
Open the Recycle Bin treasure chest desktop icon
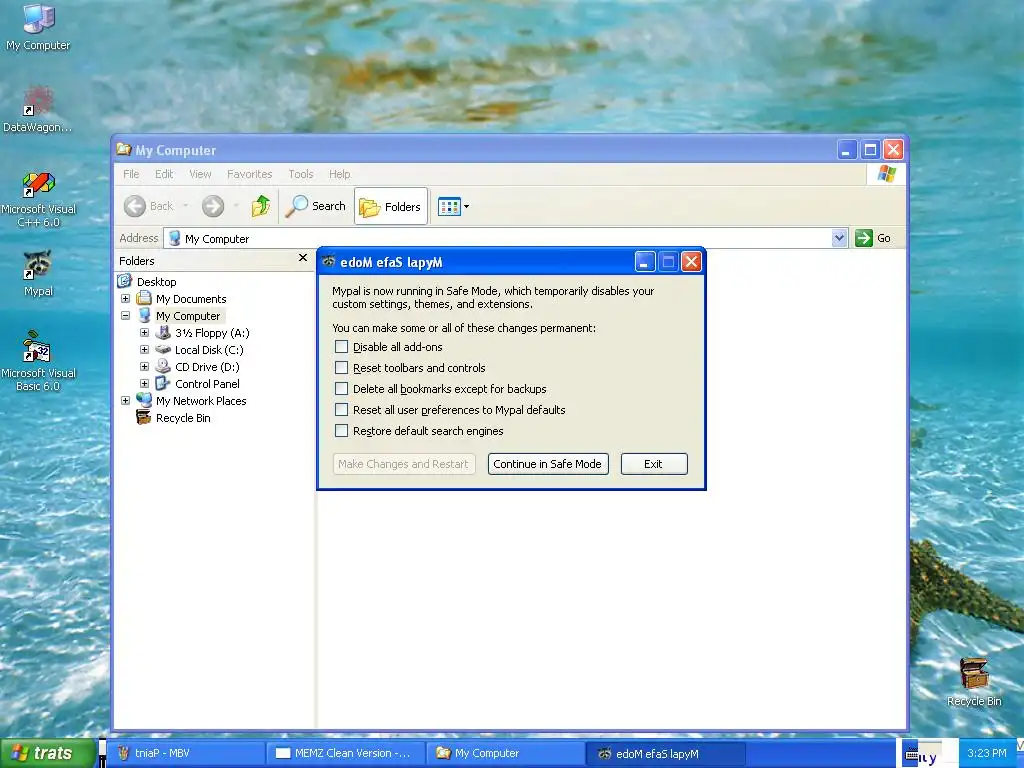click(x=974, y=682)
